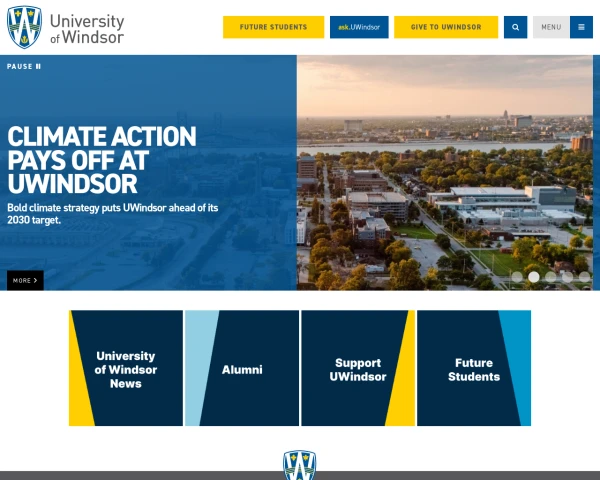Go to Future Students yellow header button
The width and height of the screenshot is (600, 480).
click(273, 27)
